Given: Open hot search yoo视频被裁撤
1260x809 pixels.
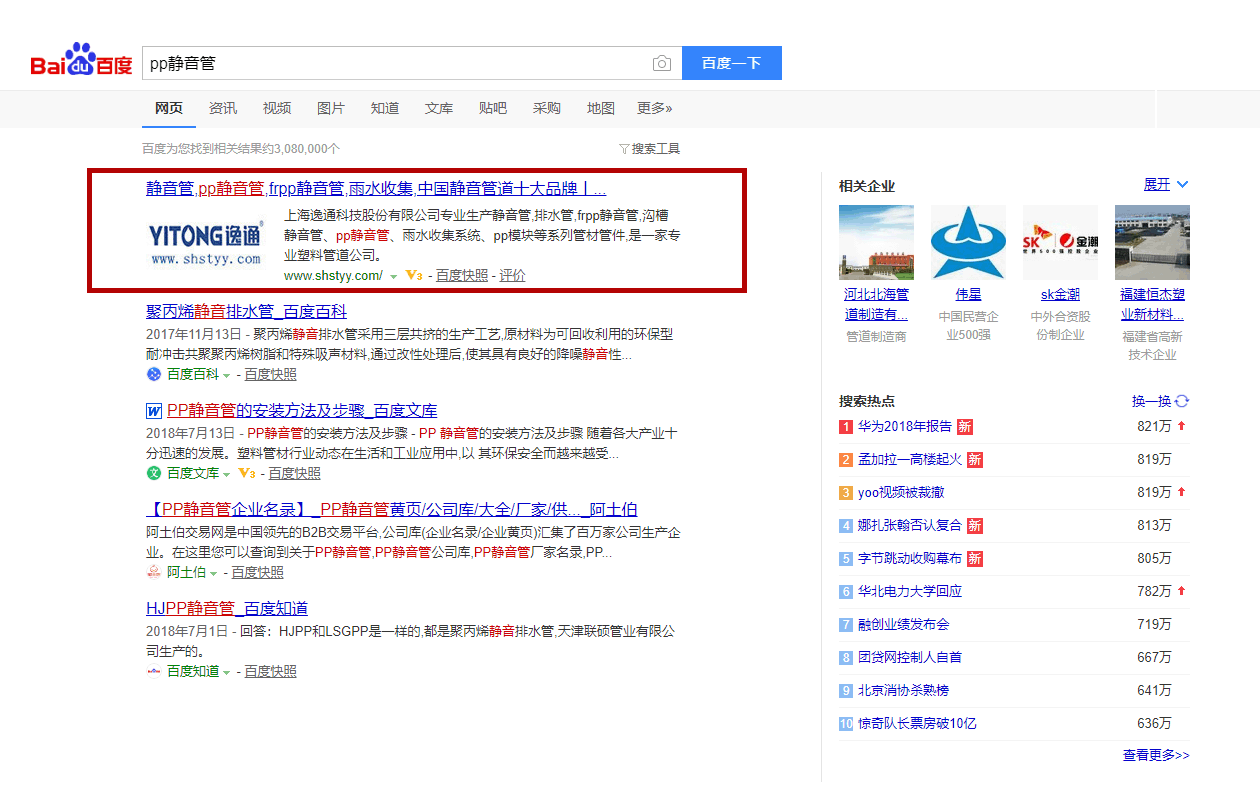Looking at the screenshot, I should [901, 493].
